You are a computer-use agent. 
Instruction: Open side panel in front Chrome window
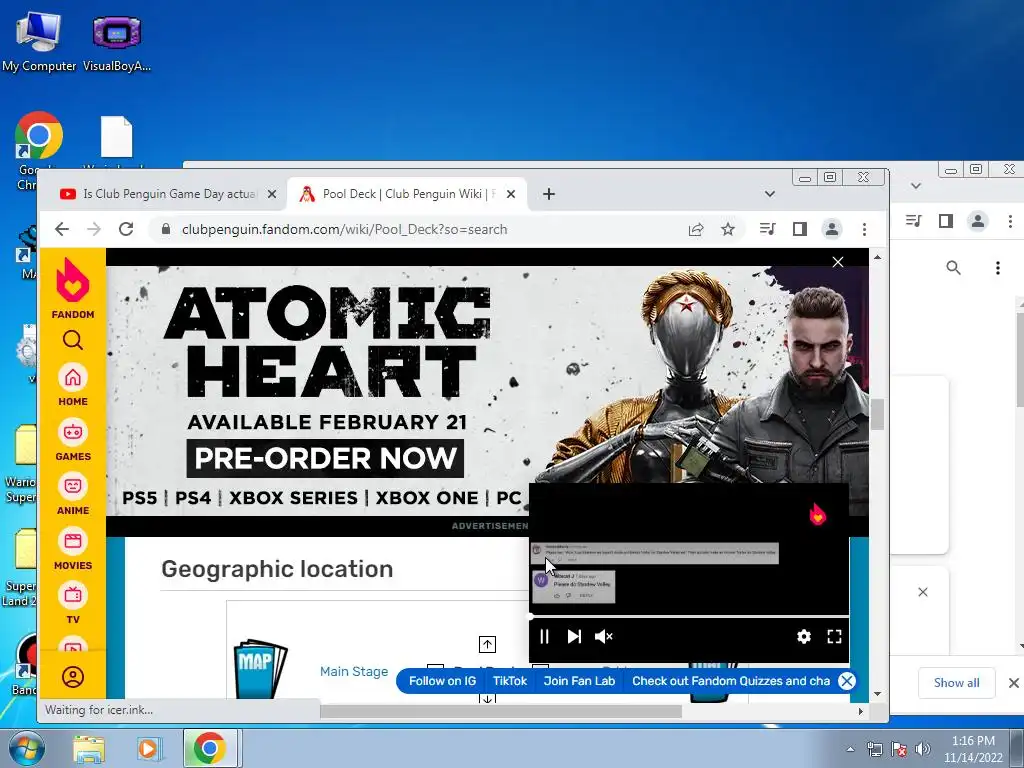pyautogui.click(x=799, y=229)
